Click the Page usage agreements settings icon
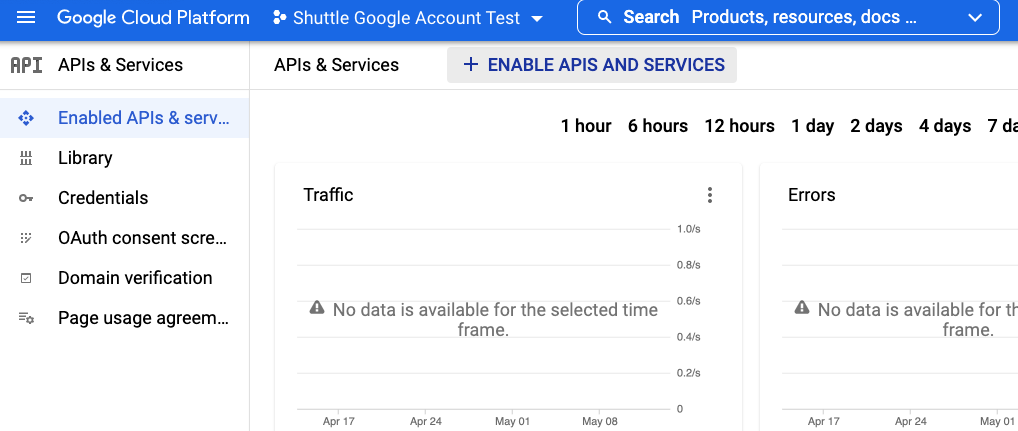The width and height of the screenshot is (1018, 431). coord(26,318)
